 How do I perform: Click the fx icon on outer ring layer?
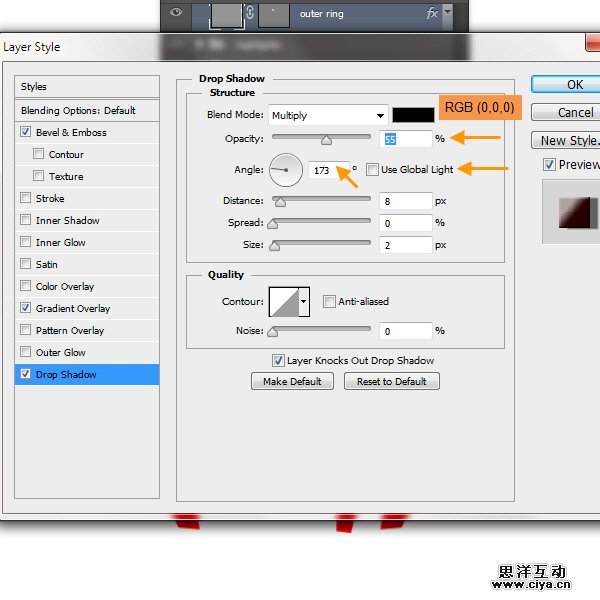(431, 14)
